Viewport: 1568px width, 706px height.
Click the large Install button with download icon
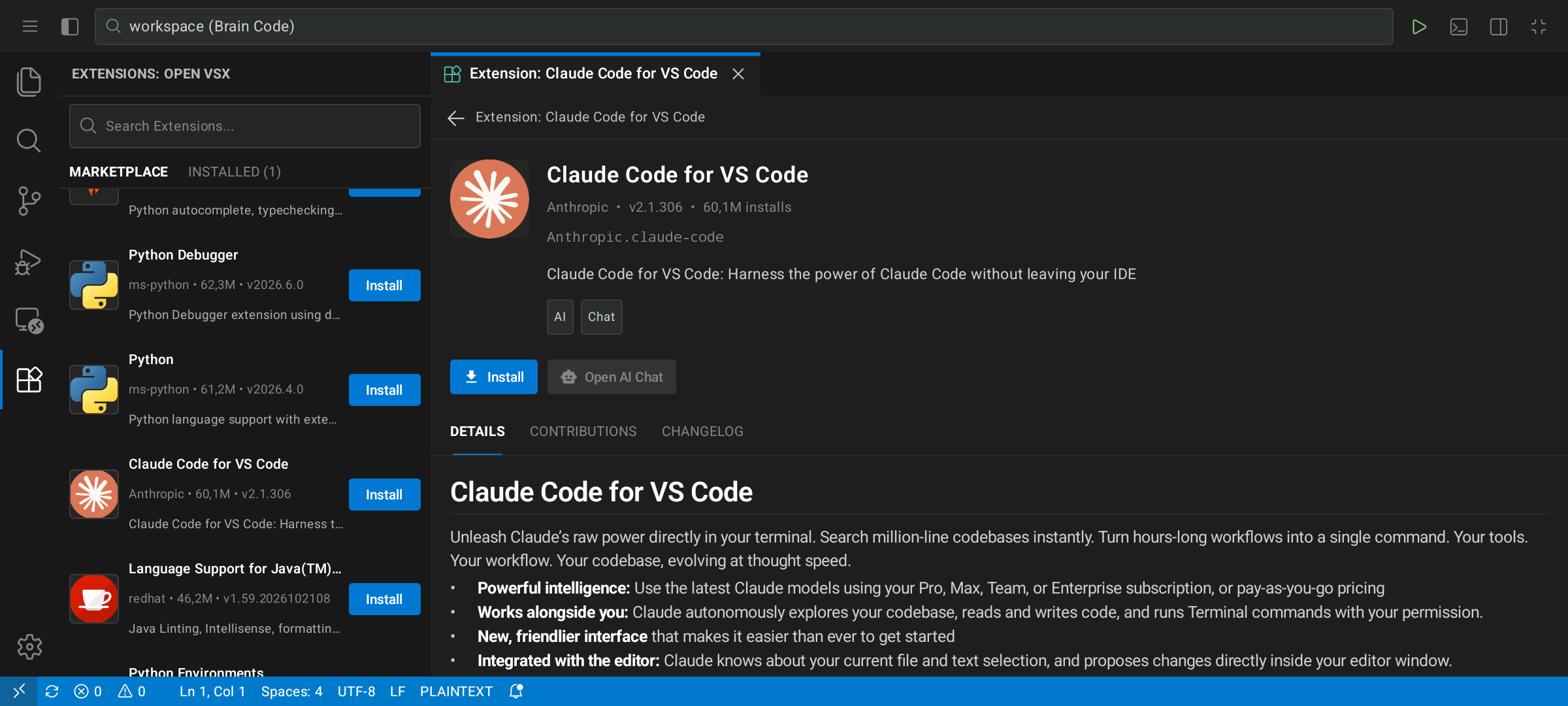(494, 377)
